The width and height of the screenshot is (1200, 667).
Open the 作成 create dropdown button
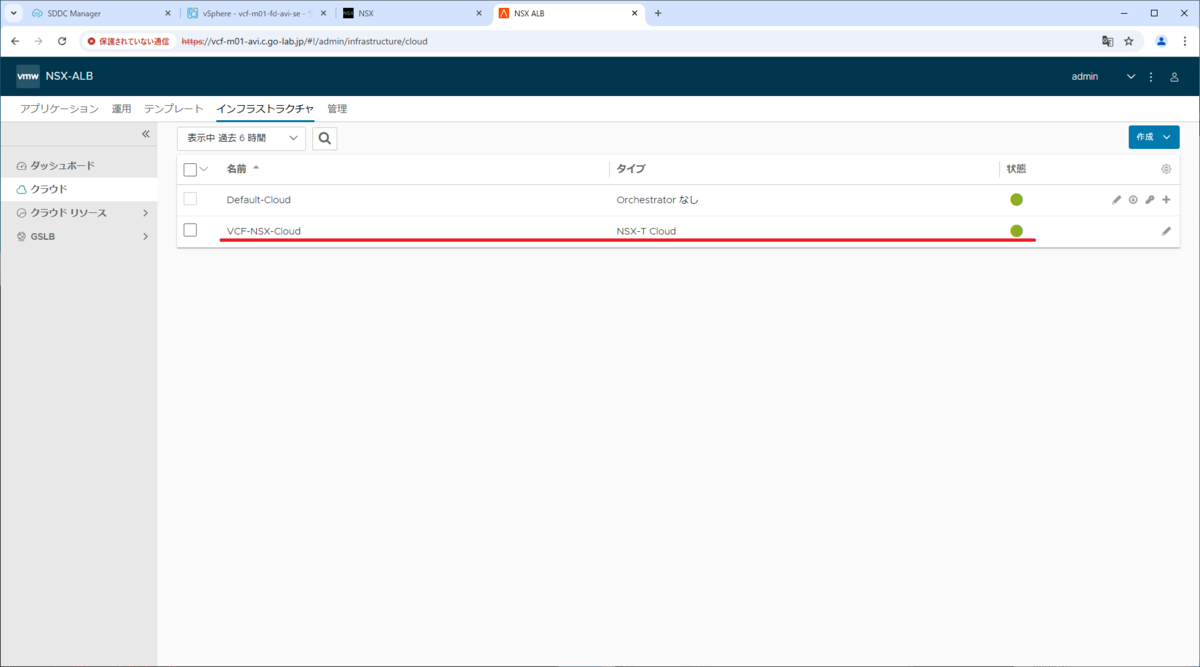(x=1153, y=137)
